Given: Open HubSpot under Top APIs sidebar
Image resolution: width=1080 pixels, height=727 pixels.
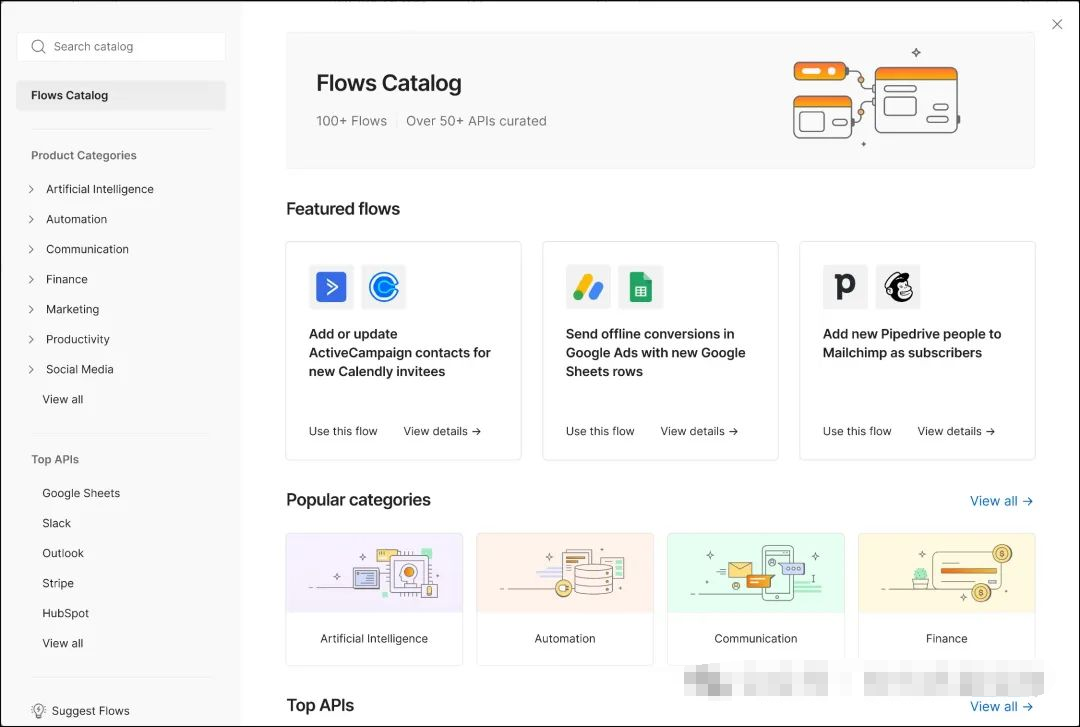Looking at the screenshot, I should [x=65, y=613].
